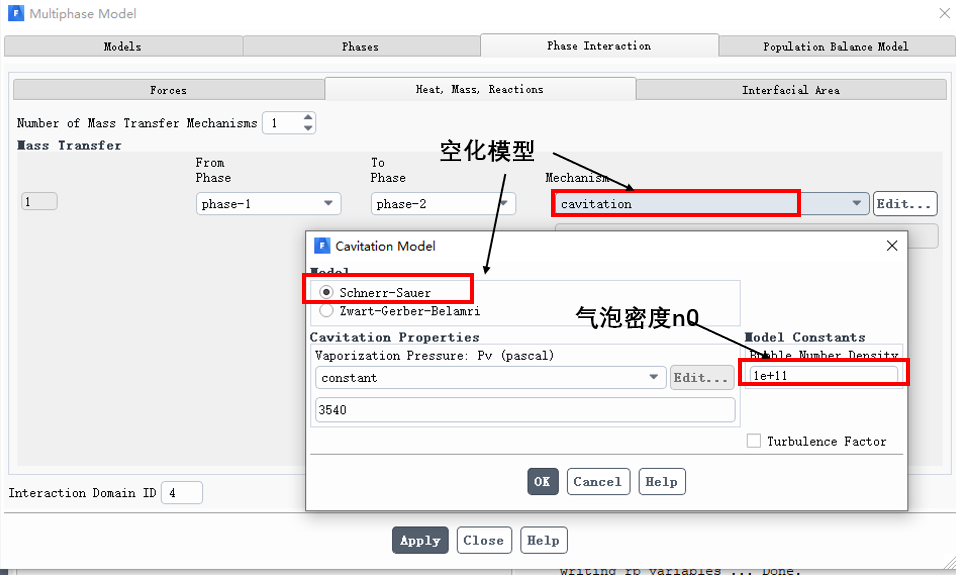Open Help in Multiphase Model window

(543, 540)
